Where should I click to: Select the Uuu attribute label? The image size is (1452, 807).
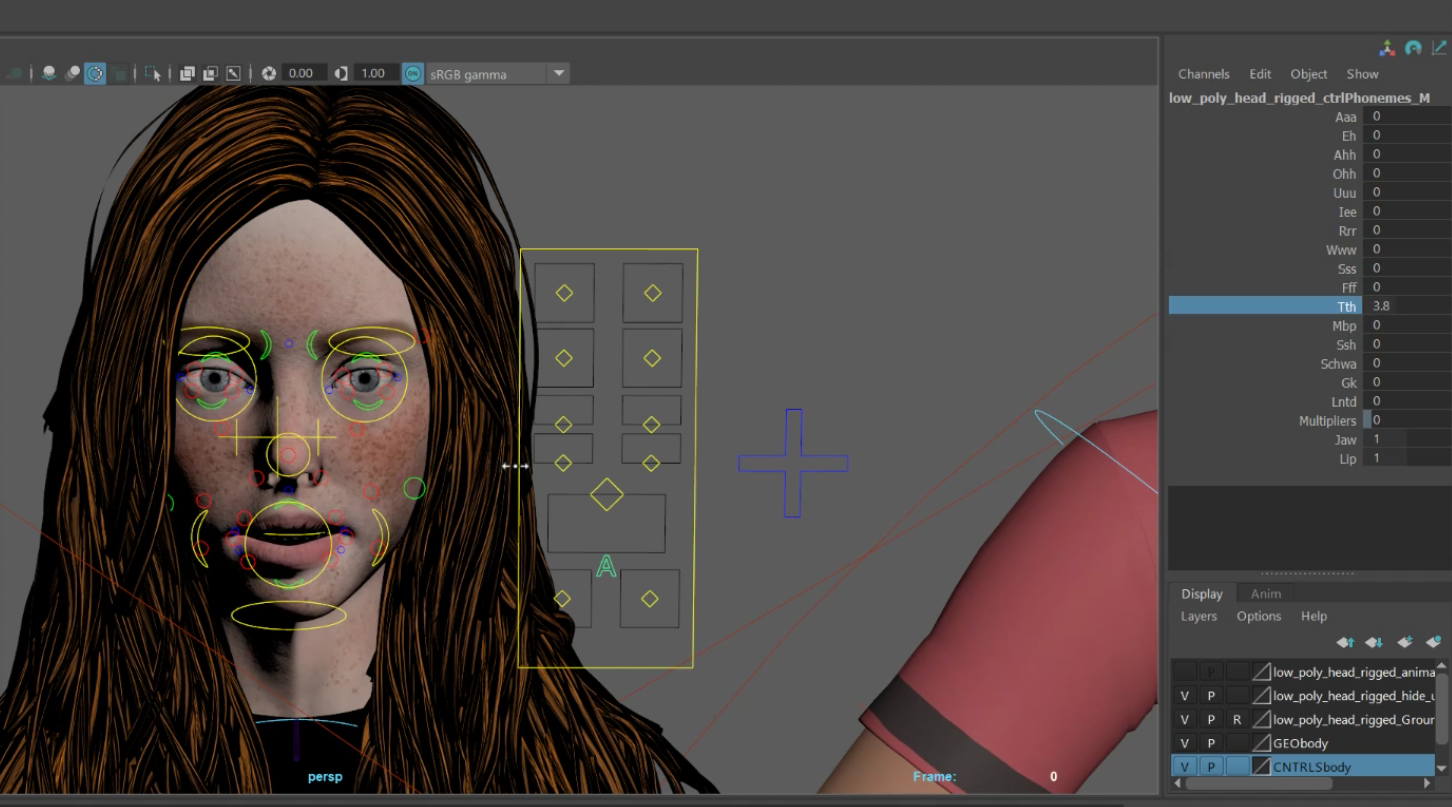(x=1344, y=192)
